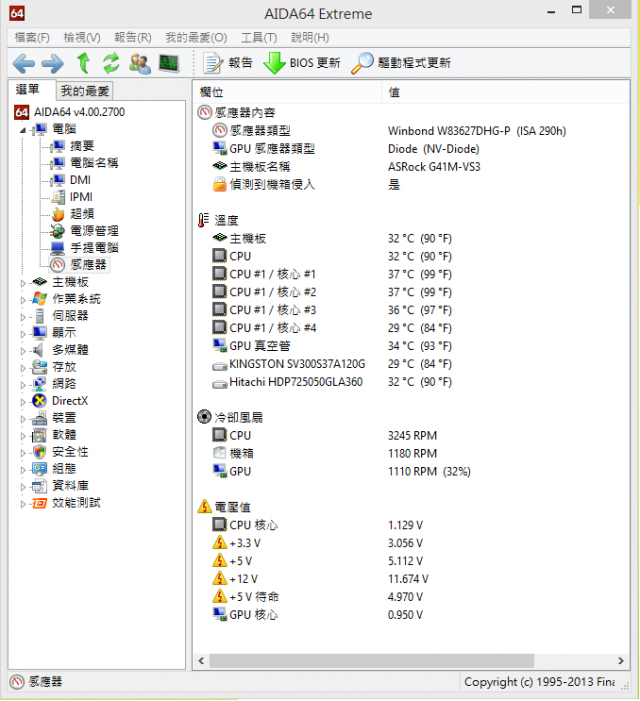
Task: Click the 效能測試 benchmark icon in tree
Action: (x=39, y=503)
